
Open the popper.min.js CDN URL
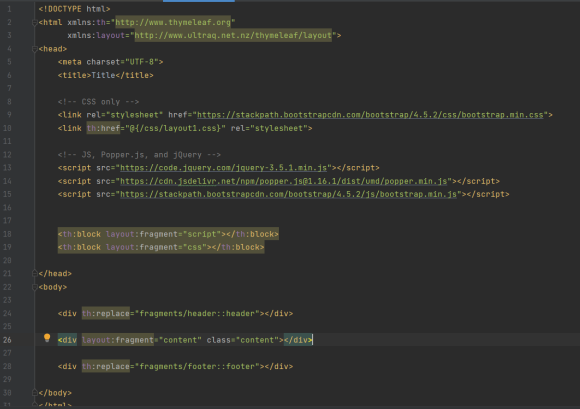click(283, 181)
